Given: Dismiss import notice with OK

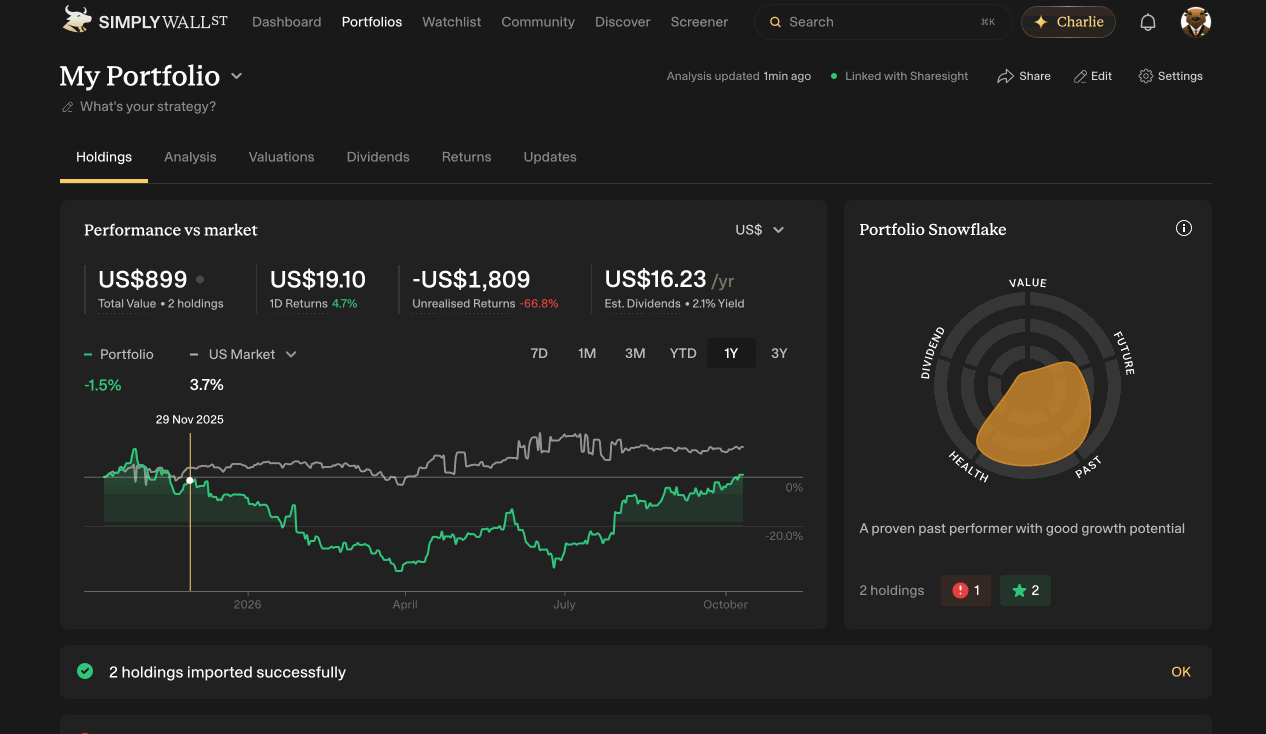Looking at the screenshot, I should (1181, 672).
